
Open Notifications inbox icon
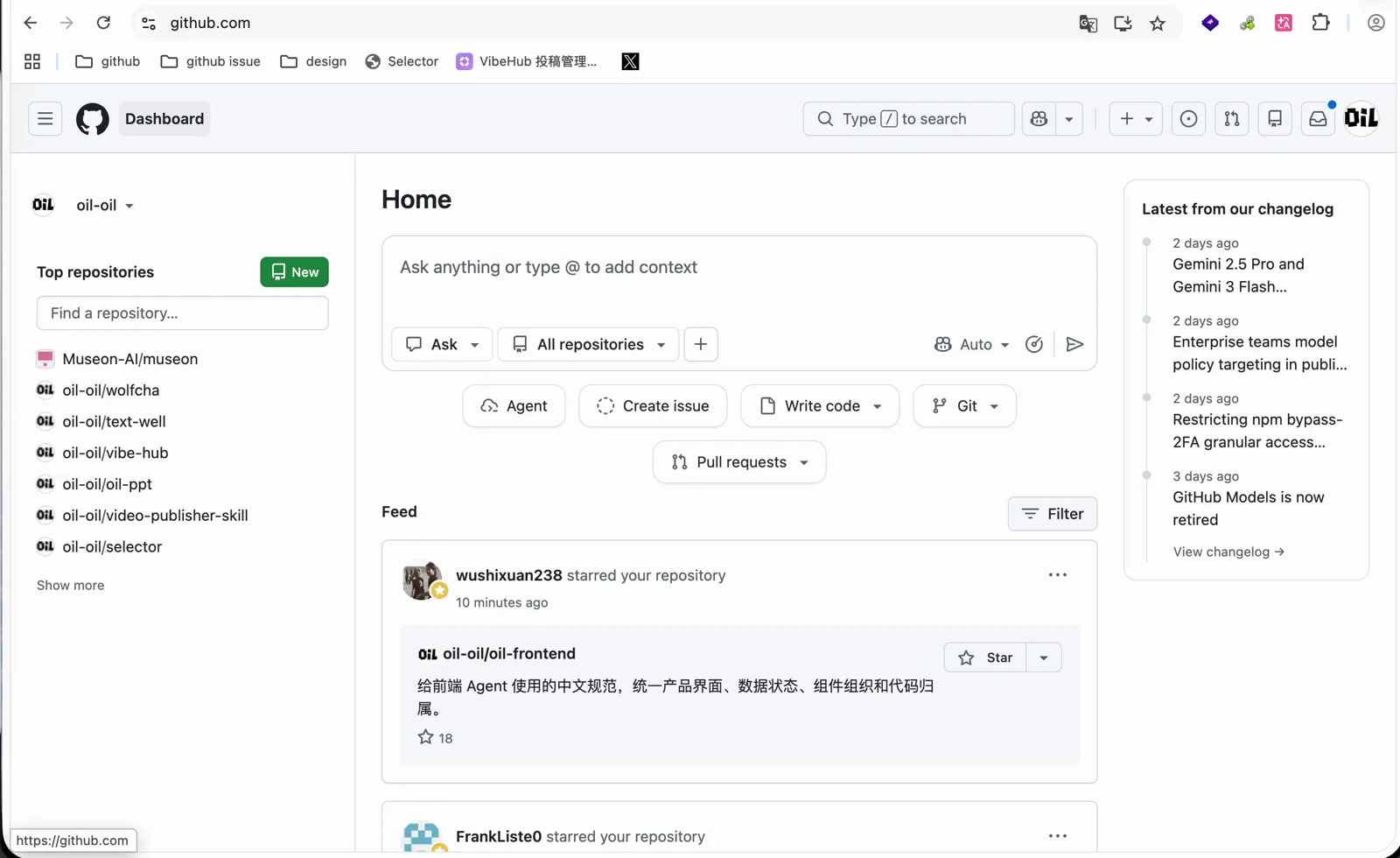point(1318,119)
